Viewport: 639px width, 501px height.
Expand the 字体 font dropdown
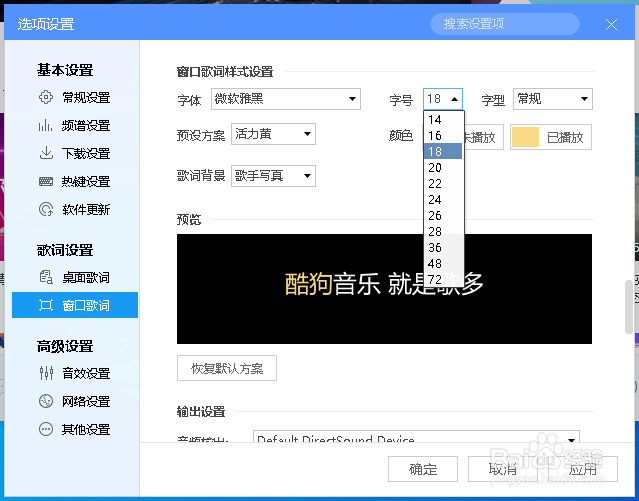286,99
